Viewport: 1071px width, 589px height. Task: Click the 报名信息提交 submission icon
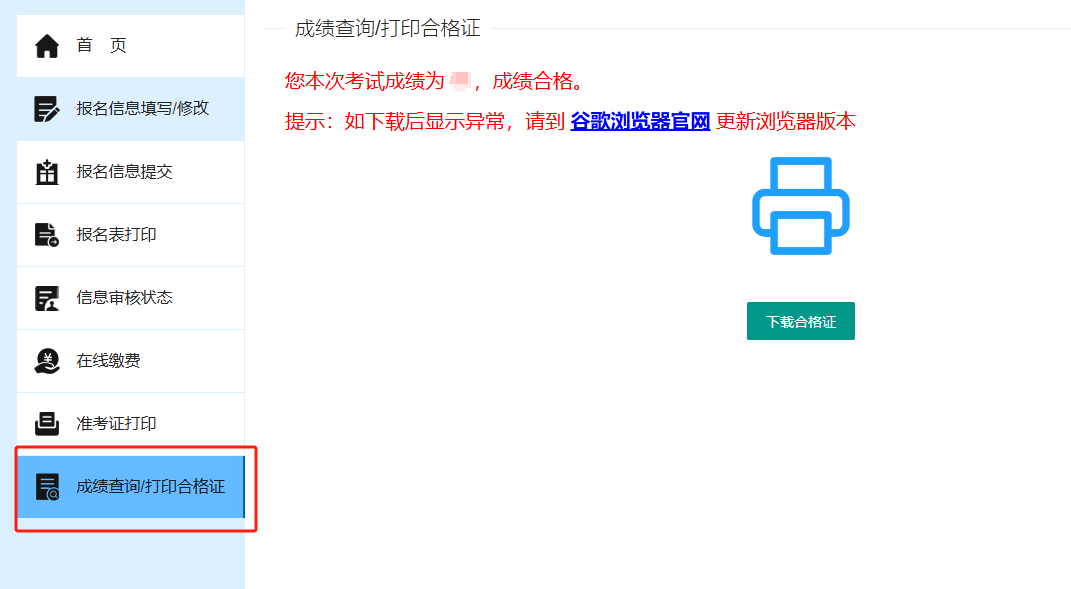click(x=46, y=171)
